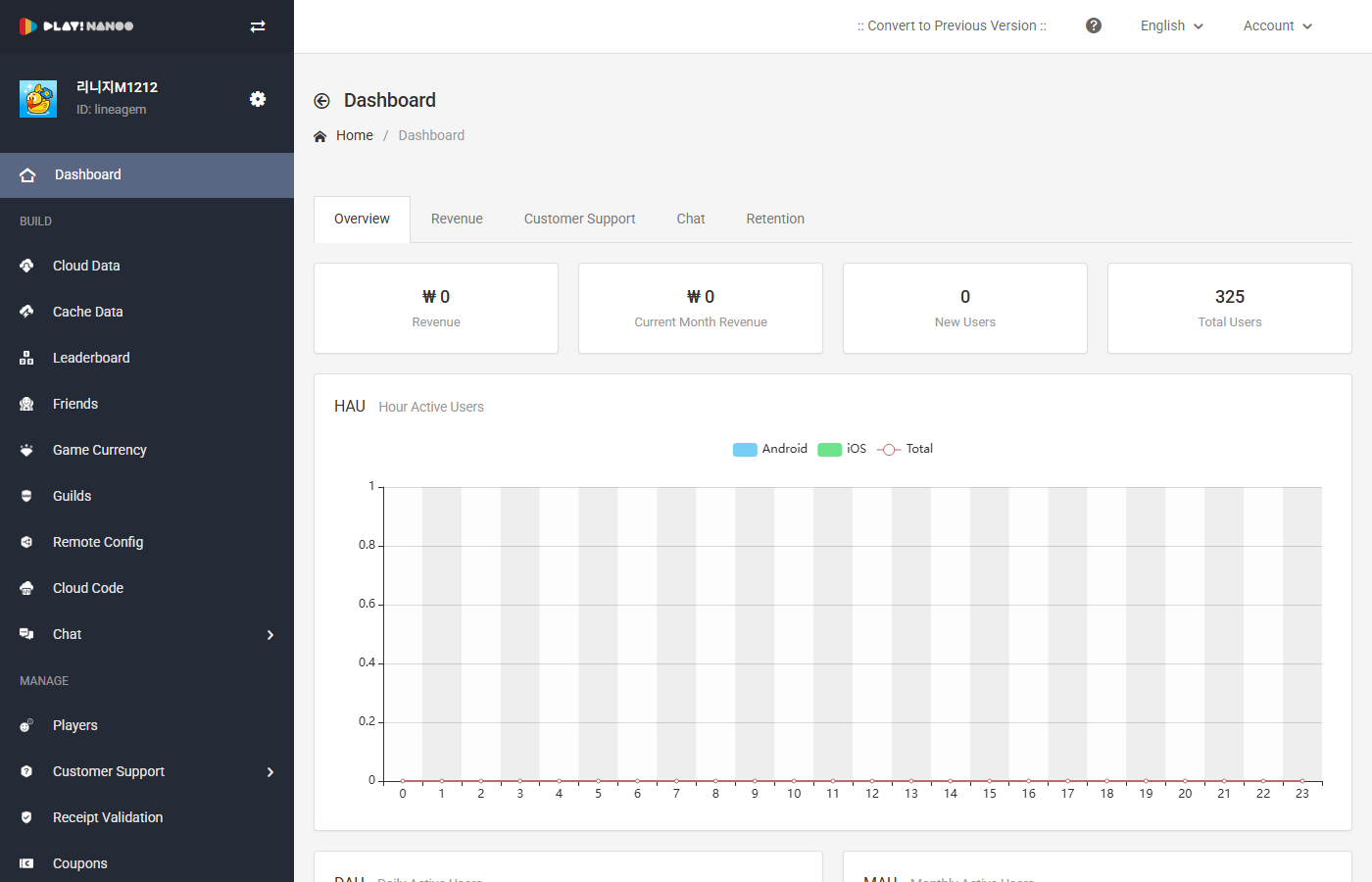Click Convert to Previous Version link
The width and height of the screenshot is (1372, 882).
click(952, 25)
